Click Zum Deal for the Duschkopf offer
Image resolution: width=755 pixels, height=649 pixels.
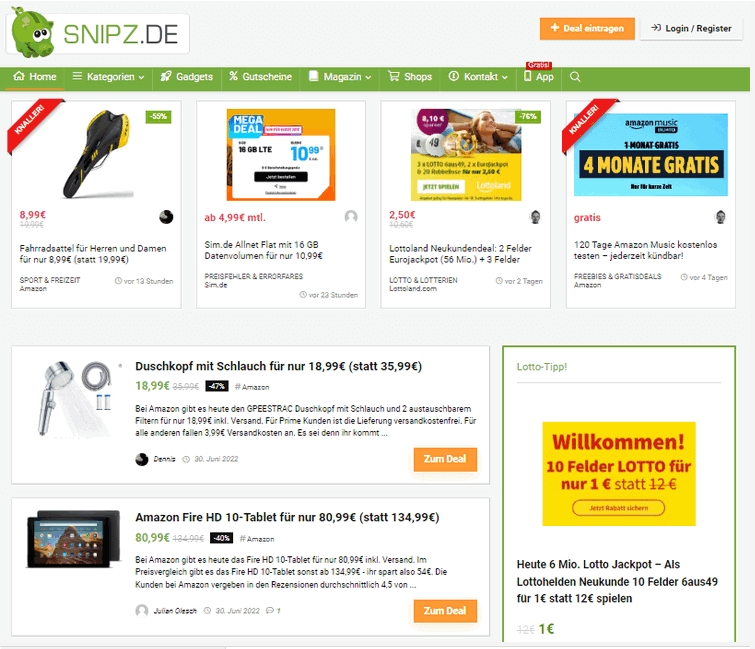tap(445, 459)
